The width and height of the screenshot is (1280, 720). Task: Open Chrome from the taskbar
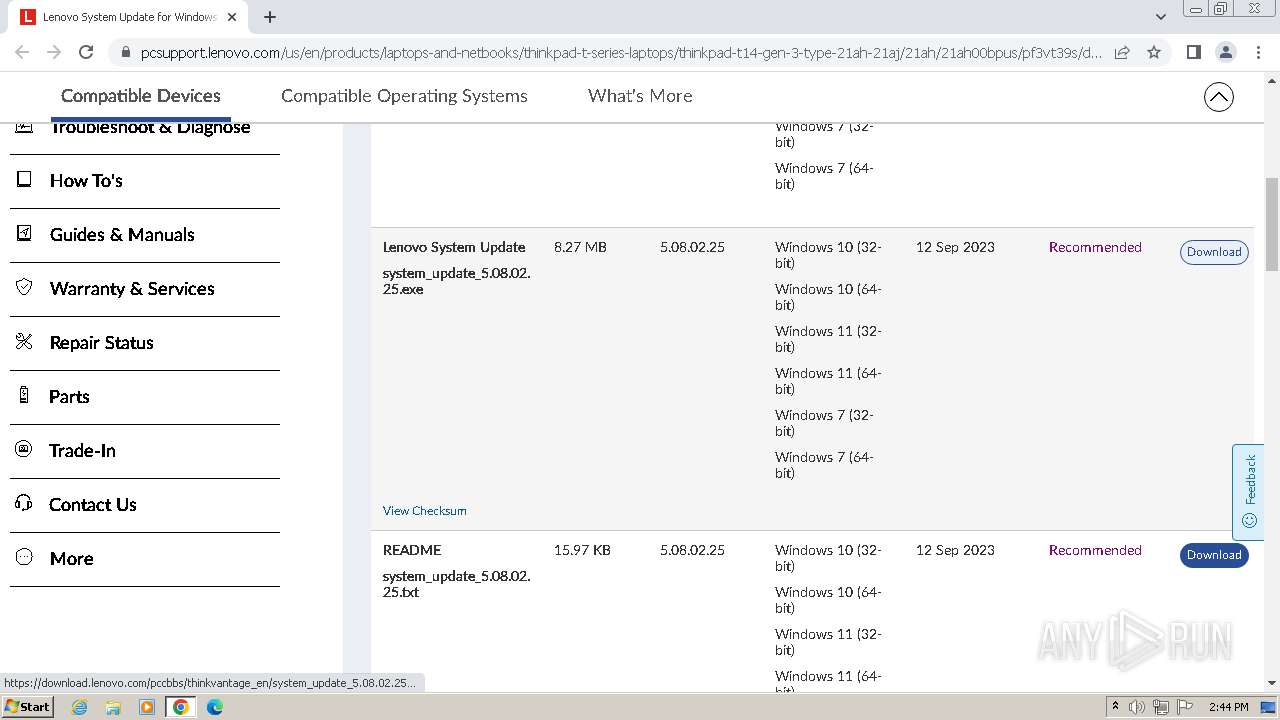[x=181, y=707]
